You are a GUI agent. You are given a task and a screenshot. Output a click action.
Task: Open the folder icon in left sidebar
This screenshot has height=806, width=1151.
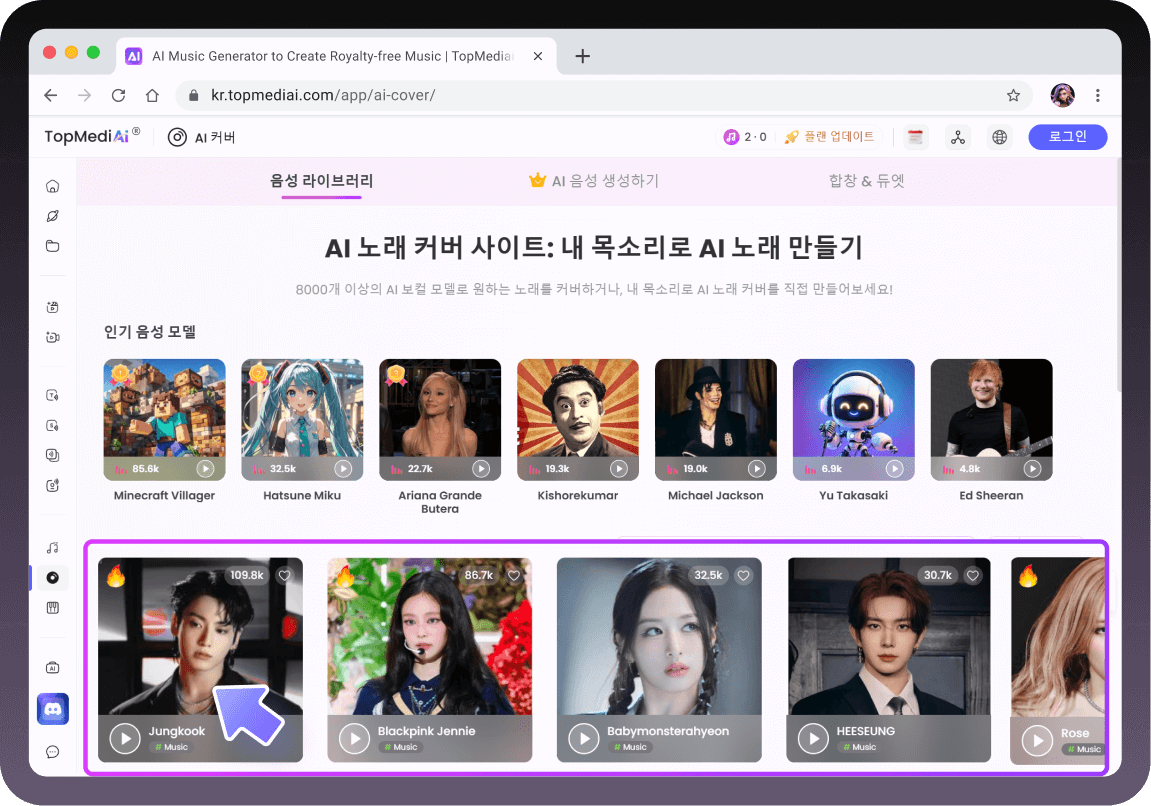53,246
